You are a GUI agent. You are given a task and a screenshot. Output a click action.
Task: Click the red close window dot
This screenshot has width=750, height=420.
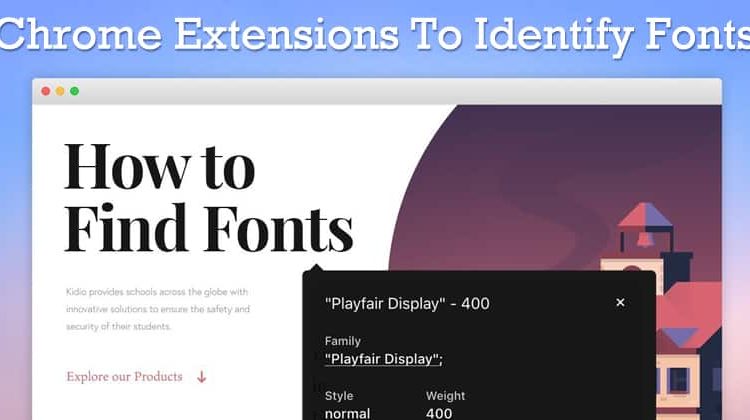tap(46, 91)
